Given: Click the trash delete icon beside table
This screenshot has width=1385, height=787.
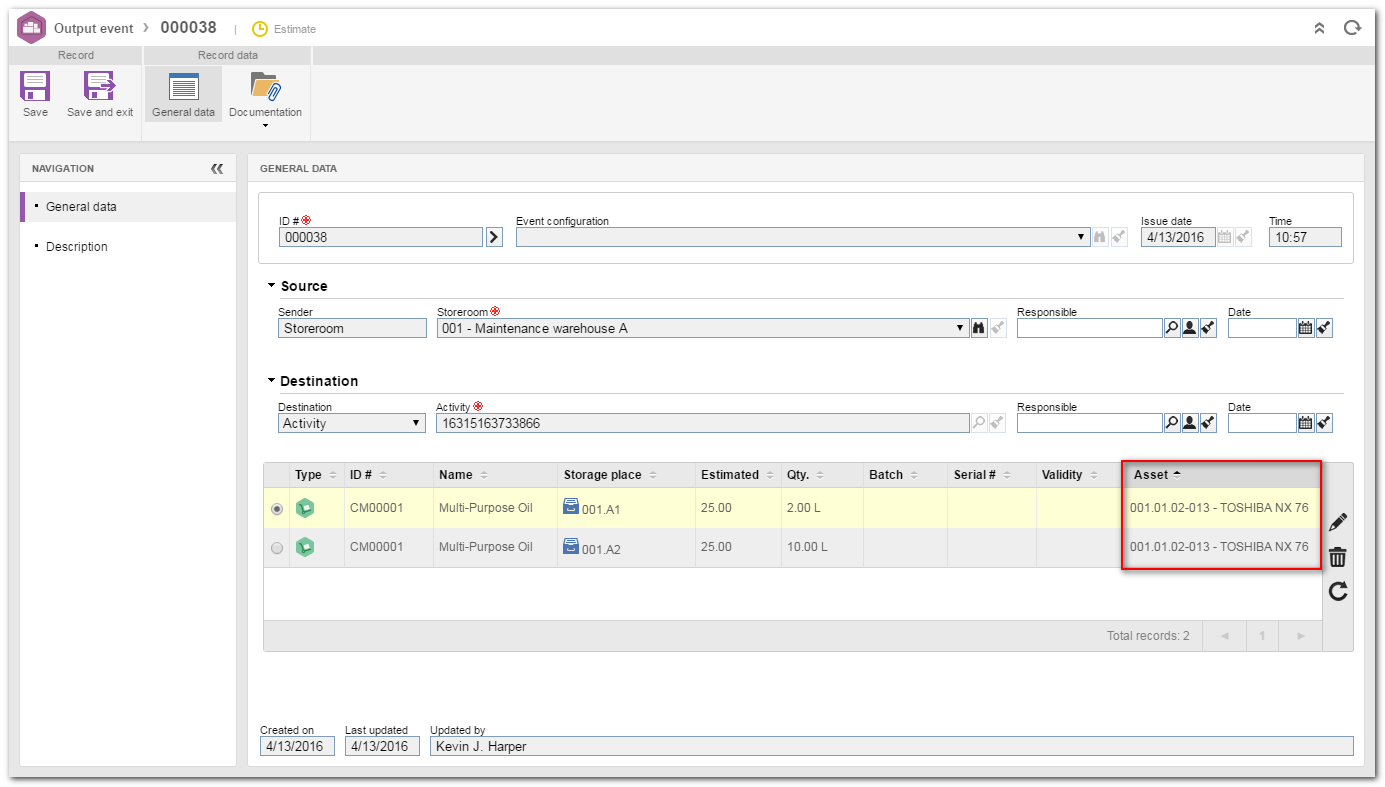Looking at the screenshot, I should coord(1337,557).
